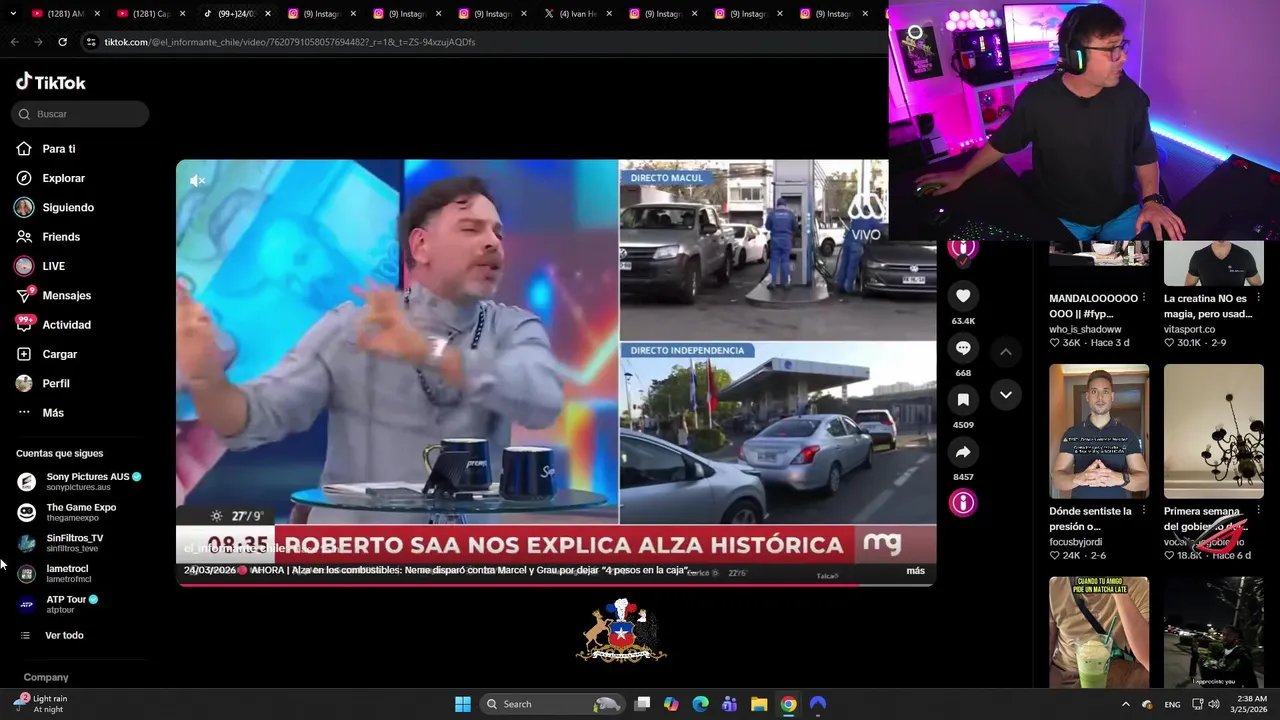Open who_is_shadoww profile link

[x=1085, y=329]
